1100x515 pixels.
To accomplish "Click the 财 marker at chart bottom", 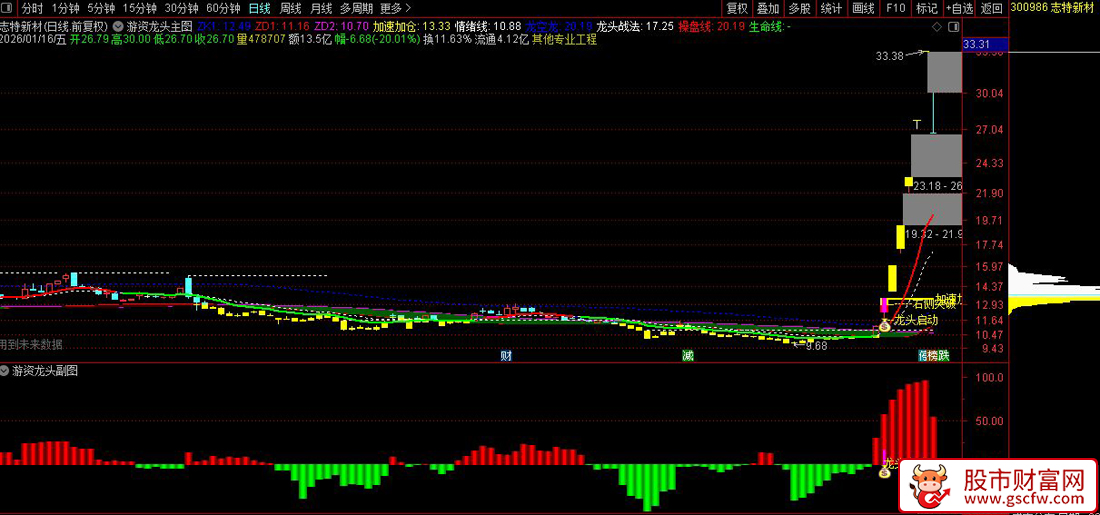I will (505, 356).
